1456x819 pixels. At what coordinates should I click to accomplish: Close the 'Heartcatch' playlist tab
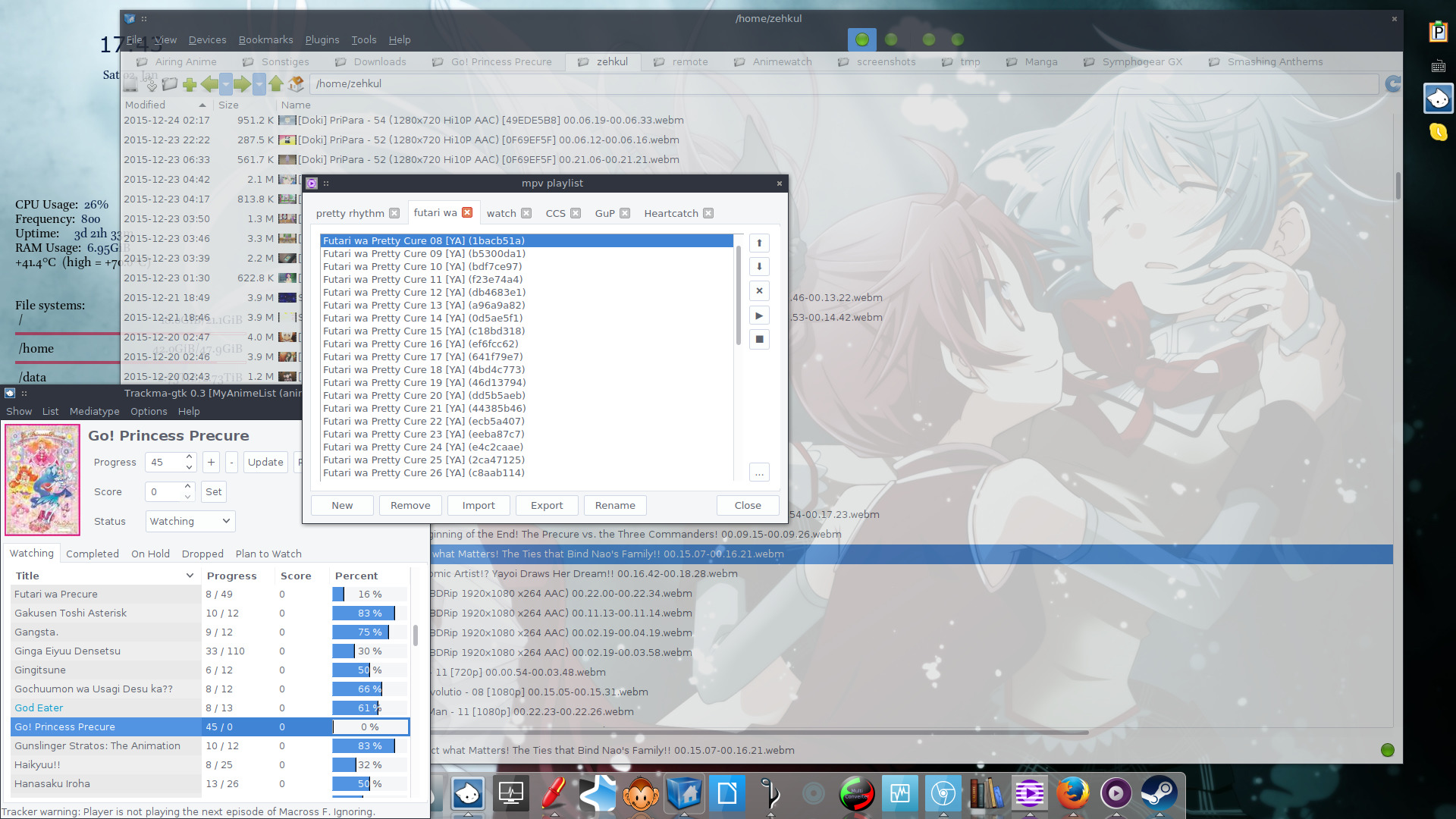point(708,214)
